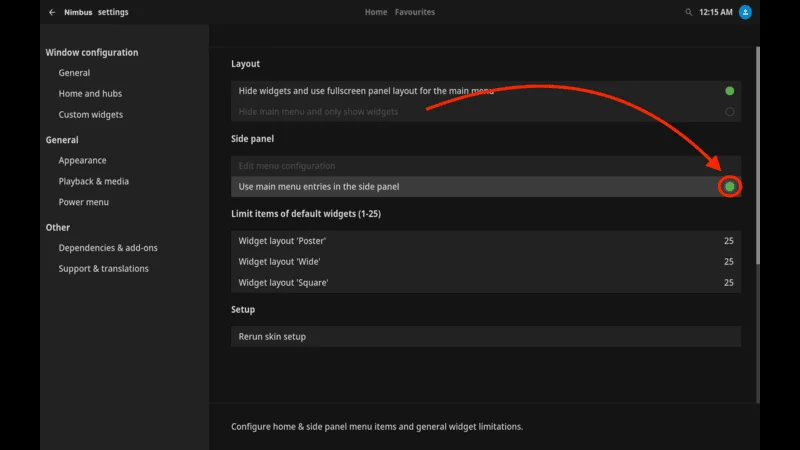Open Support & translations
Image resolution: width=800 pixels, height=450 pixels.
click(x=104, y=269)
